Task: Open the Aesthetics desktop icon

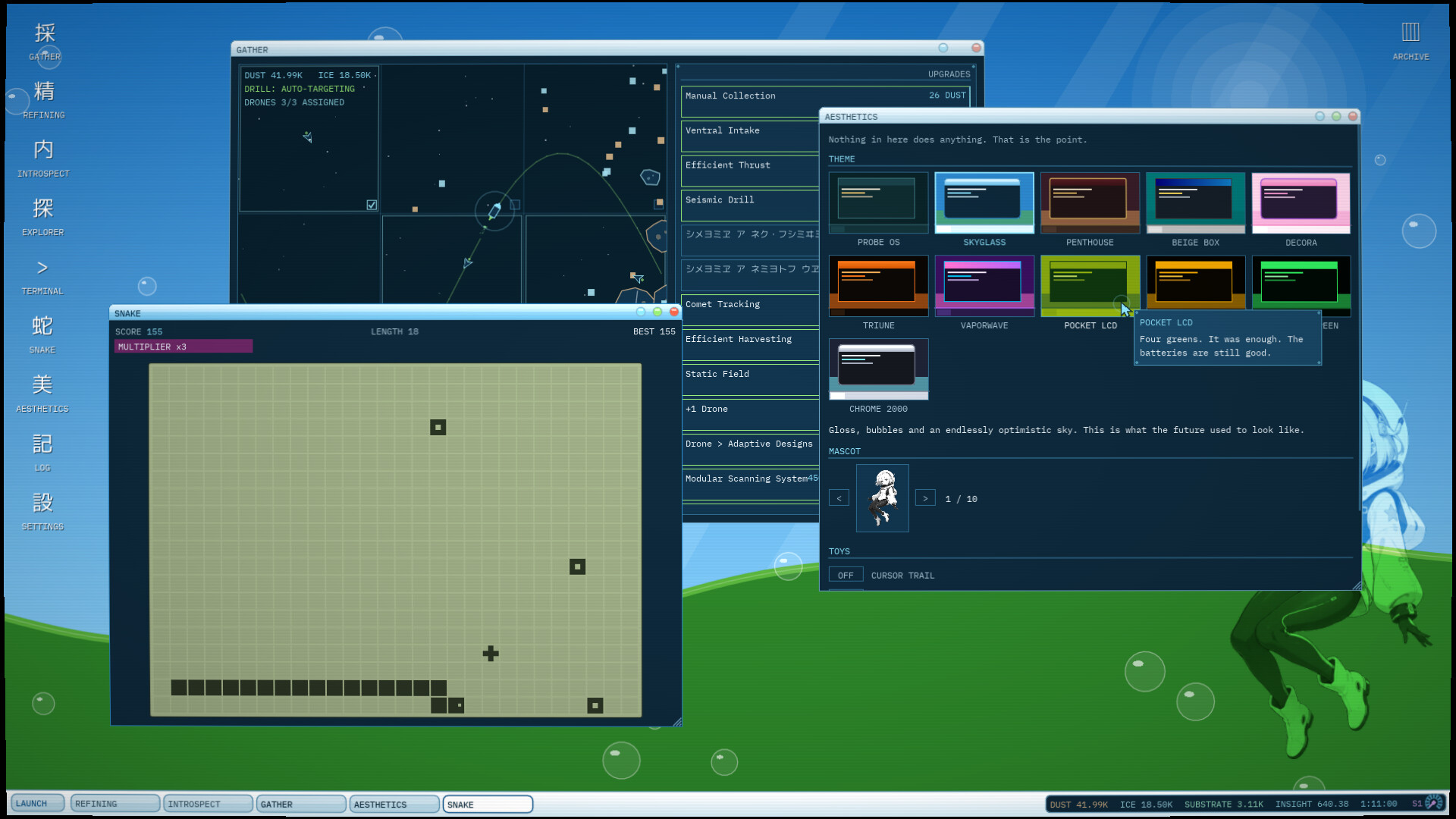Action: pyautogui.click(x=42, y=394)
